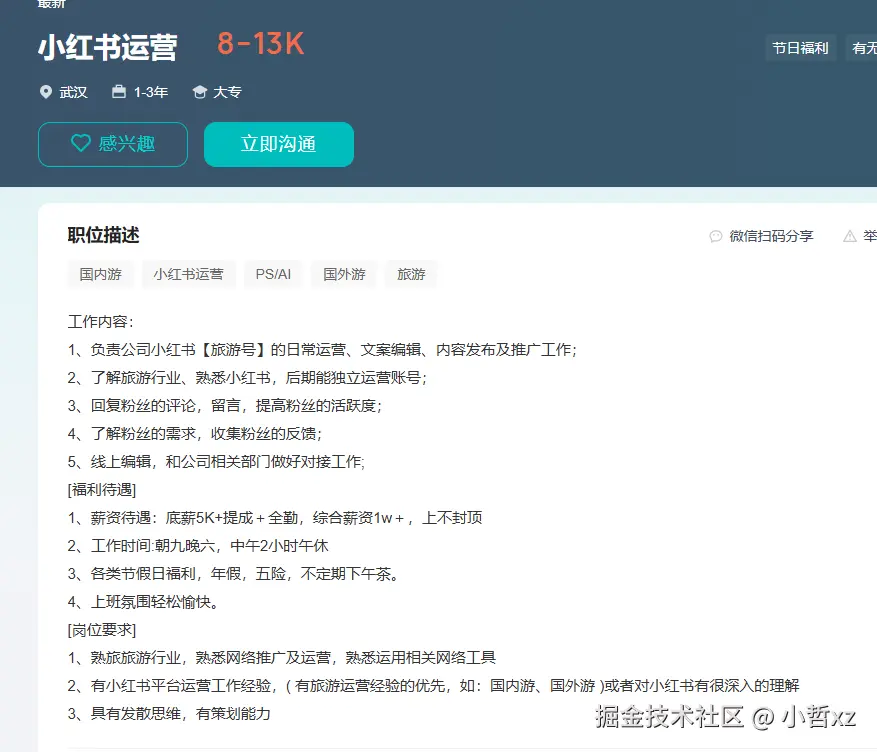Open 微信扫码分享 link
The image size is (877, 752).
771,236
